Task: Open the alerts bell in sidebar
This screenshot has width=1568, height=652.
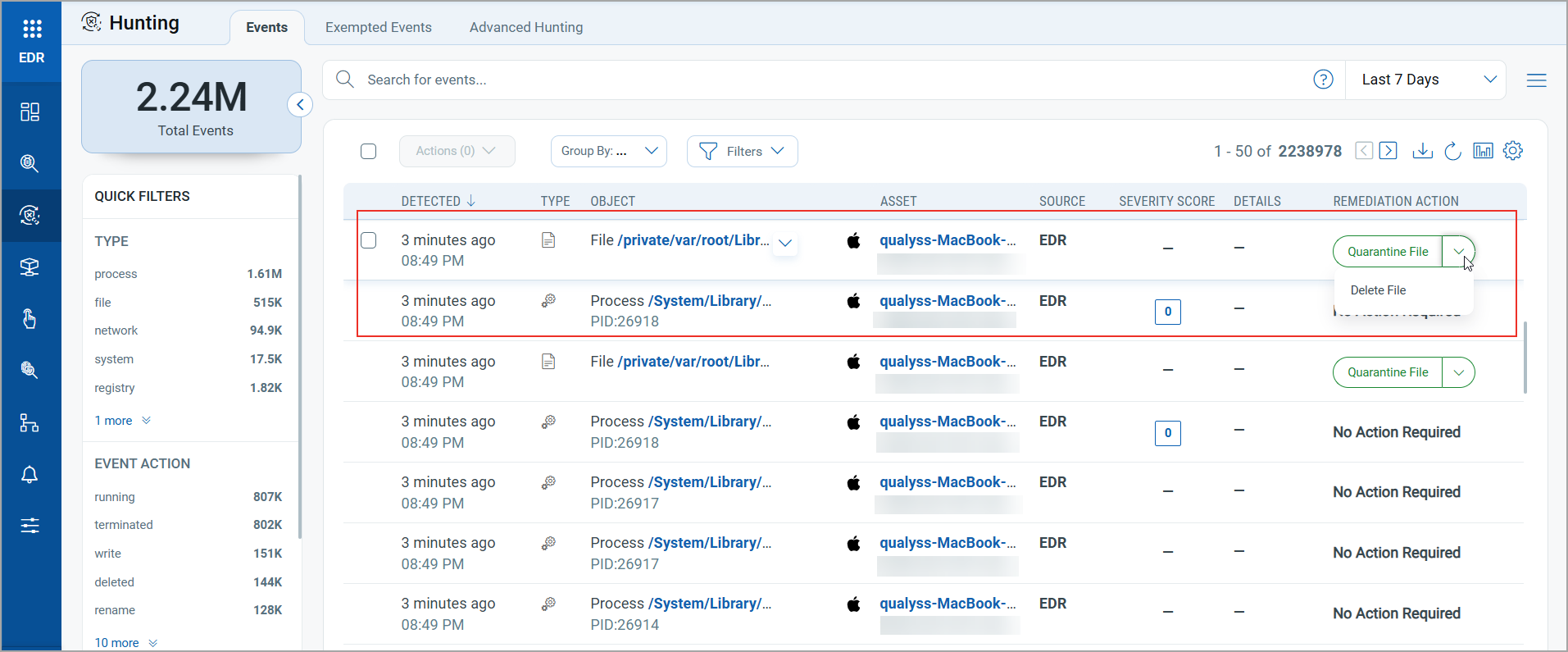Action: [30, 474]
